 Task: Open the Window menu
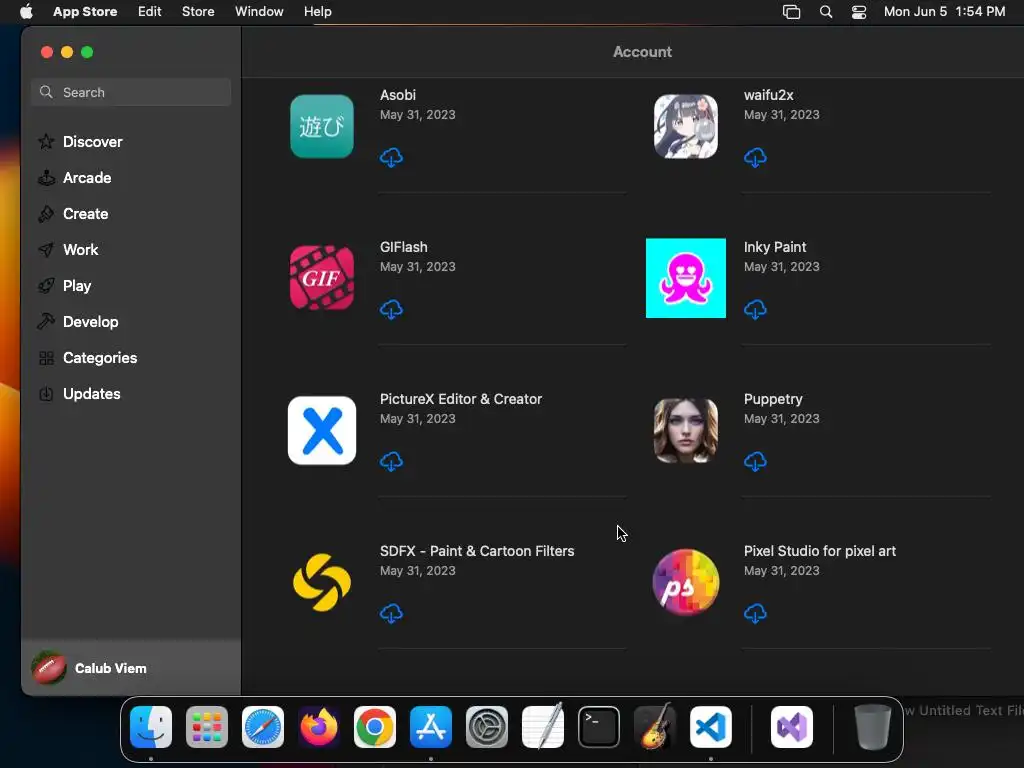click(x=259, y=11)
